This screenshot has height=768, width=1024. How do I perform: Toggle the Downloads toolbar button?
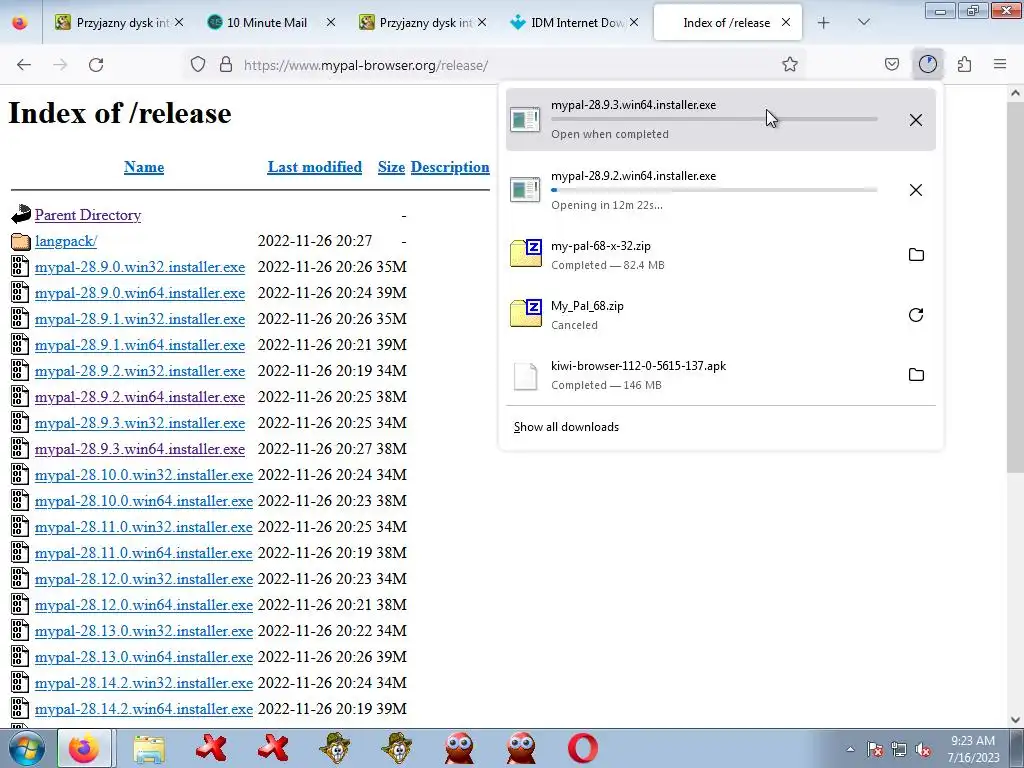coord(928,64)
